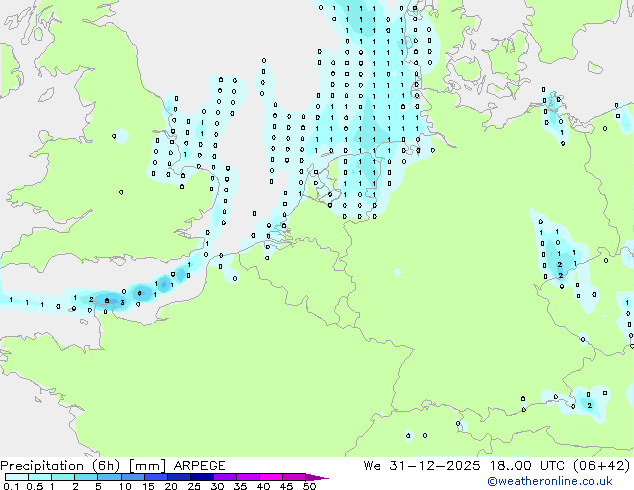634x490 pixels.
Task: Click the '(06+42)' forecast run text
Action: pyautogui.click(x=602, y=466)
